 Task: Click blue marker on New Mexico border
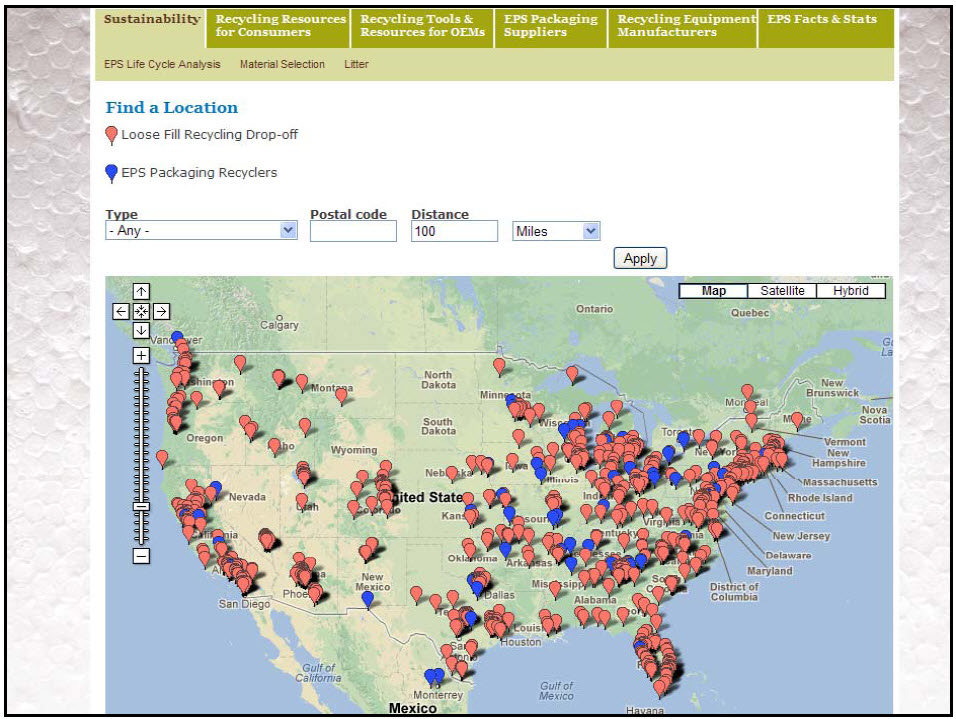tap(368, 598)
